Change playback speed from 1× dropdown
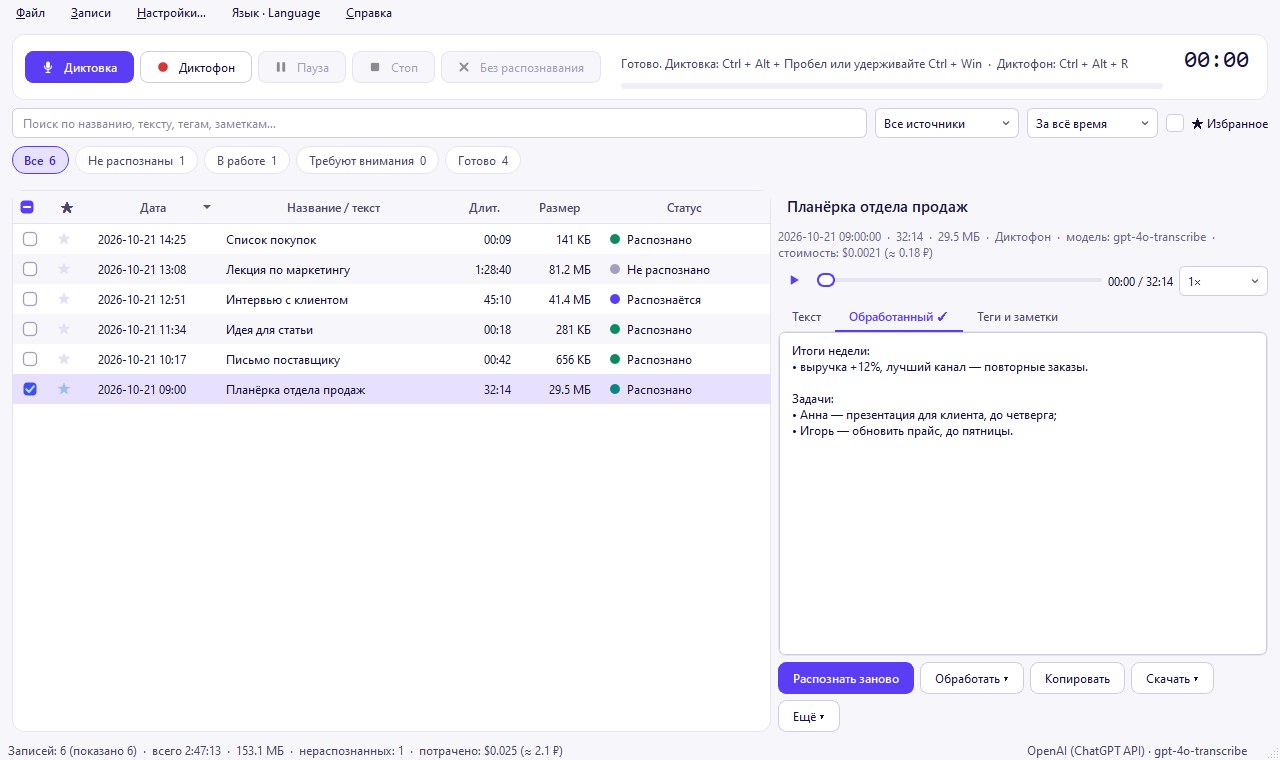This screenshot has width=1280, height=760. pyautogui.click(x=1224, y=281)
